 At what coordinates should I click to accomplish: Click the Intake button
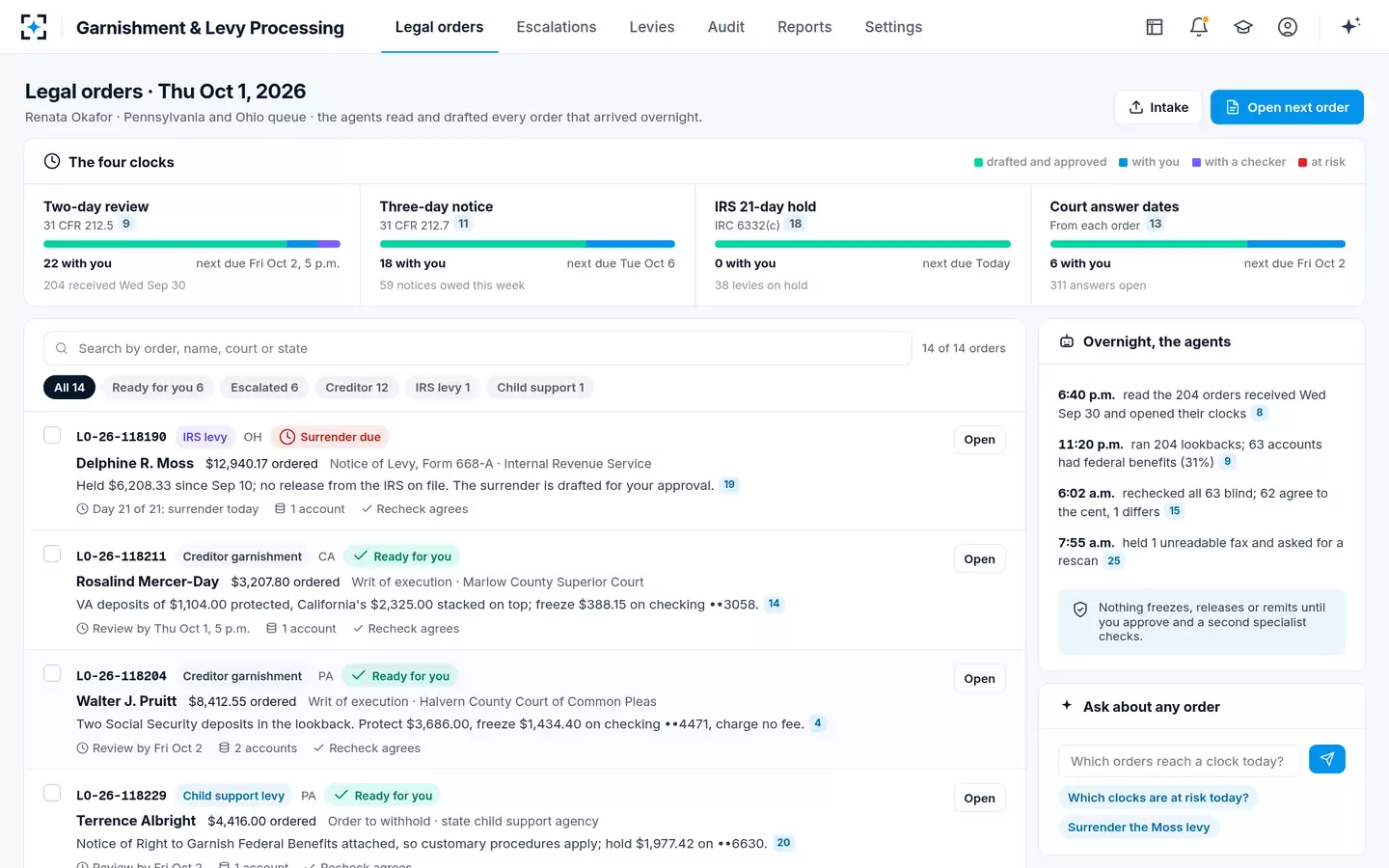point(1158,107)
